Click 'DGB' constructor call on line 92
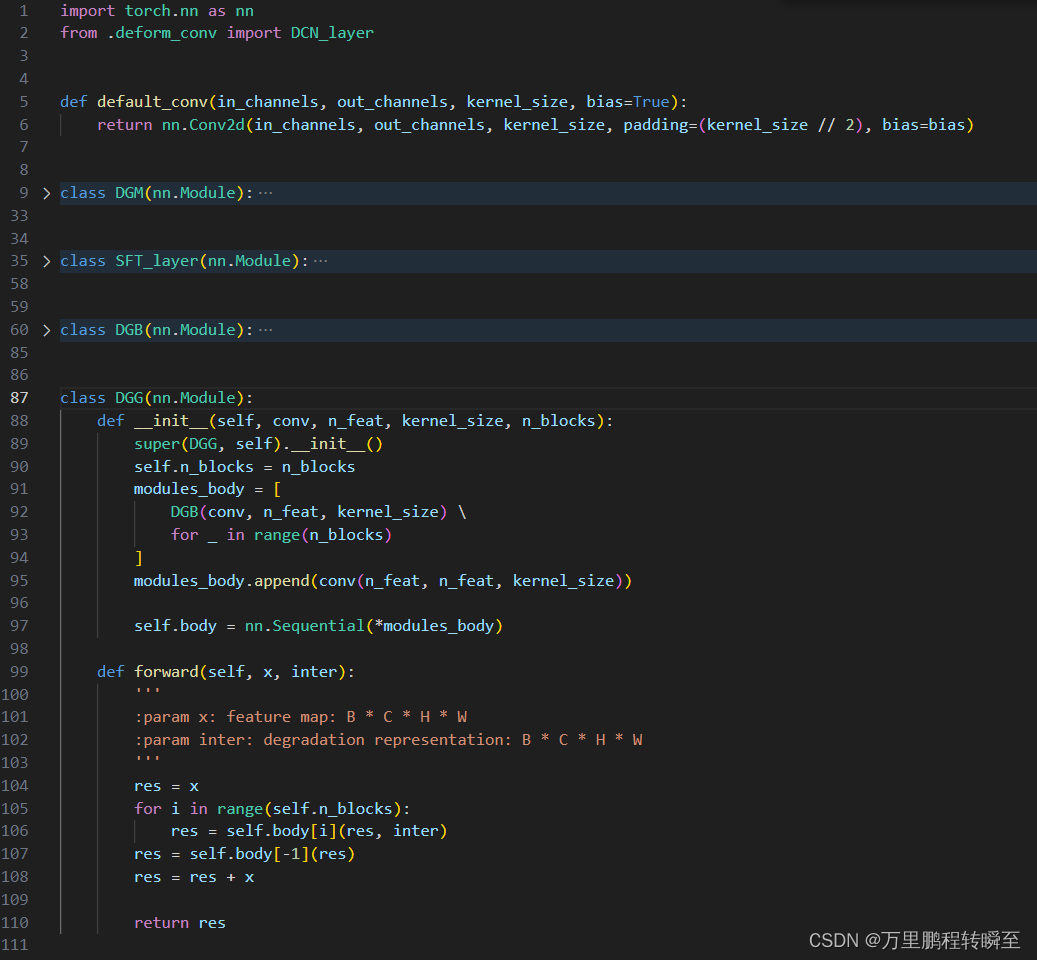Viewport: 1037px width, 960px height. (185, 512)
